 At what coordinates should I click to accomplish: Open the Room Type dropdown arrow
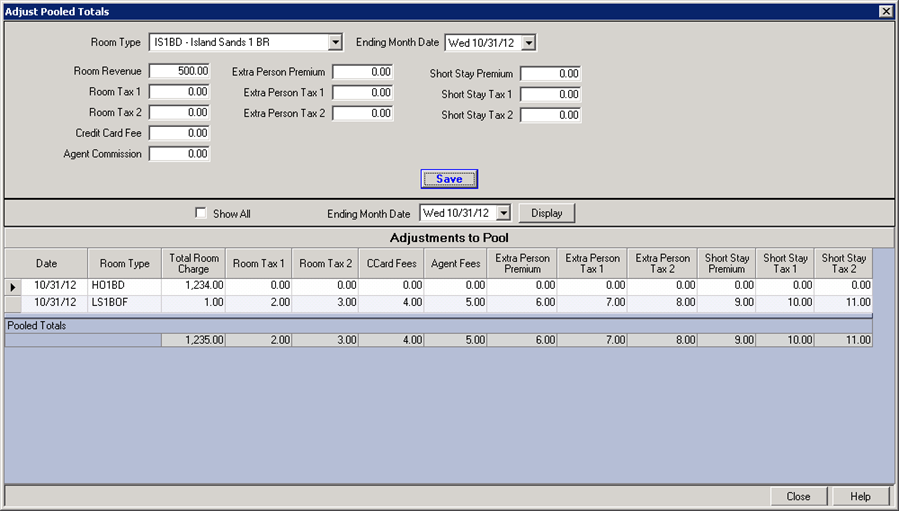[x=335, y=42]
